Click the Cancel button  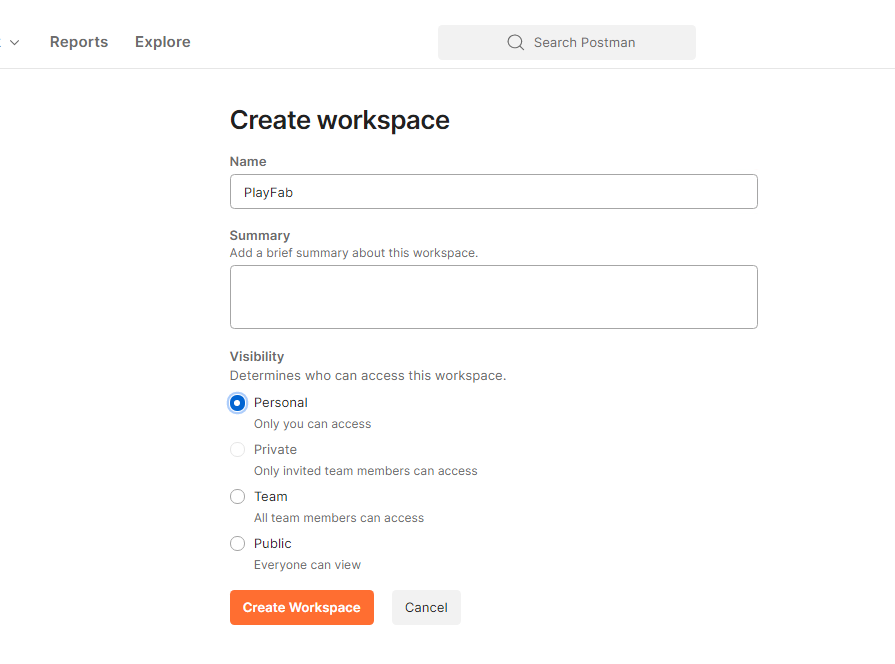[426, 607]
